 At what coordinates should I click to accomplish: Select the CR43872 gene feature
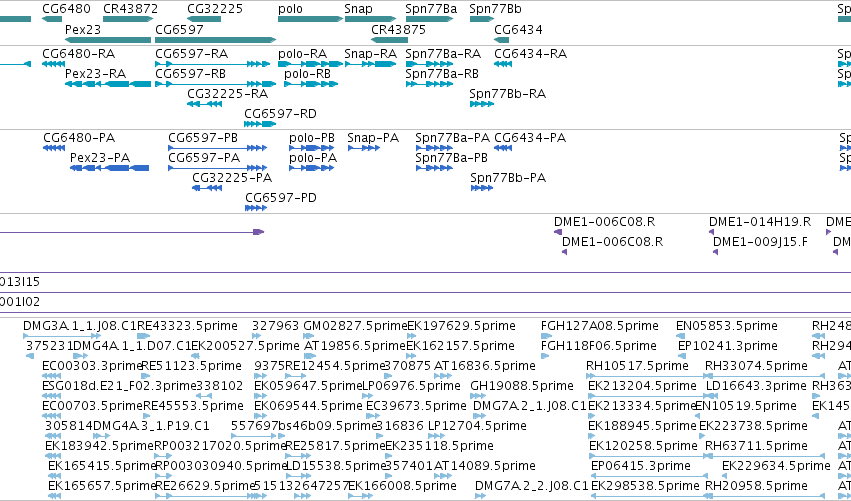pos(128,20)
